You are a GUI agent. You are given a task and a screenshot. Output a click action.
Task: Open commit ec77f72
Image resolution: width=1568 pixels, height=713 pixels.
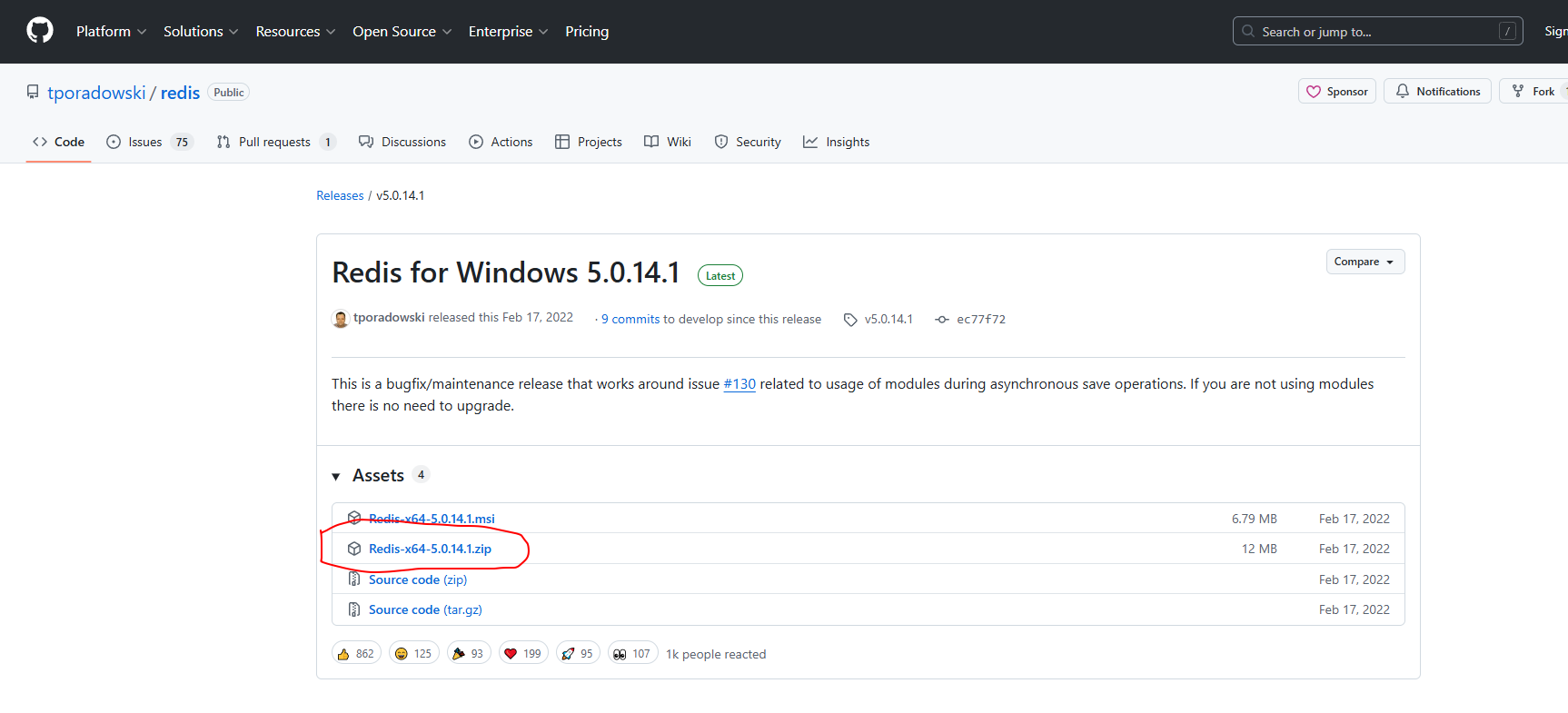point(980,319)
